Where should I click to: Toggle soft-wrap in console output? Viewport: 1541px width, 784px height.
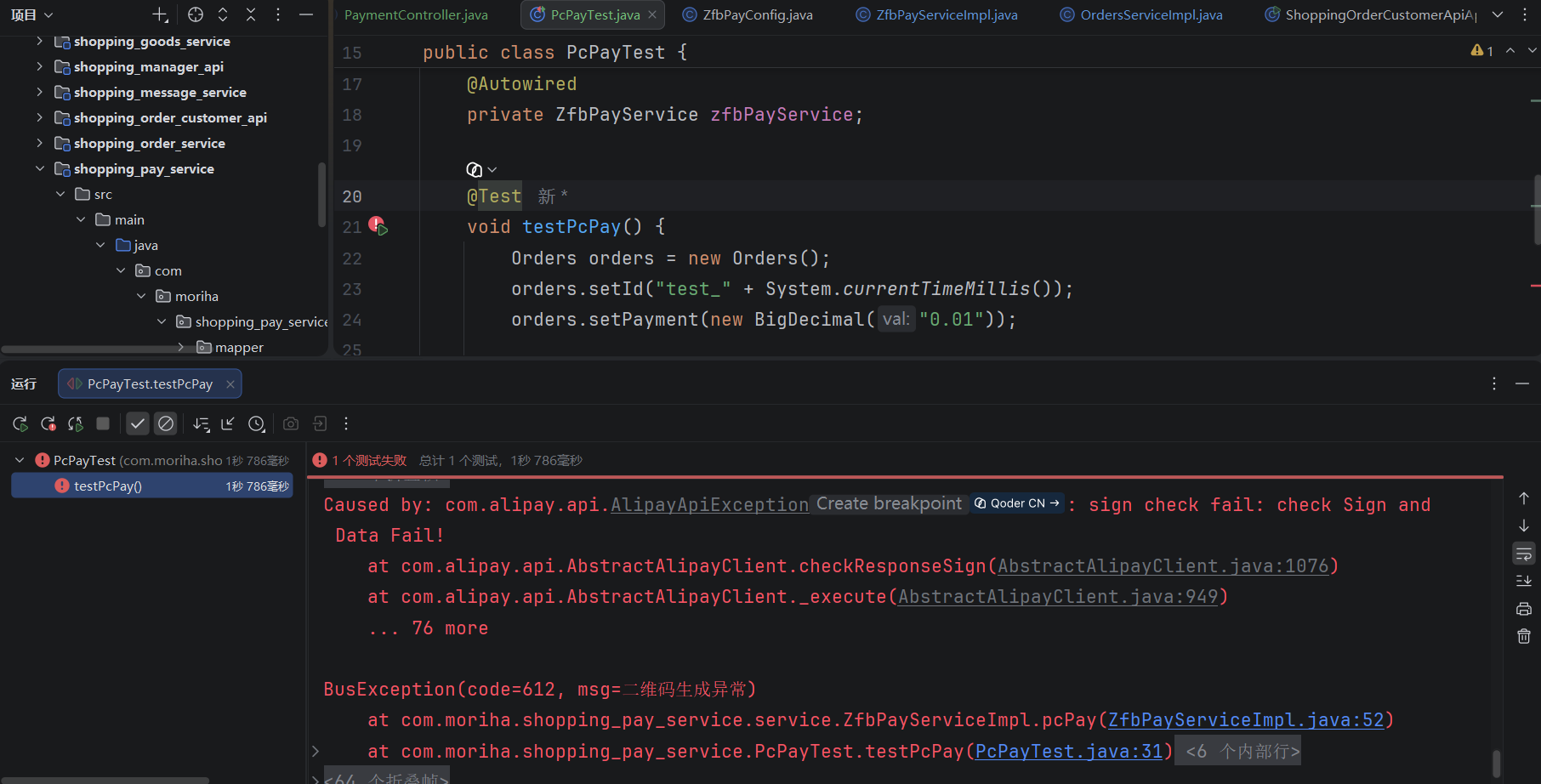tap(1524, 554)
